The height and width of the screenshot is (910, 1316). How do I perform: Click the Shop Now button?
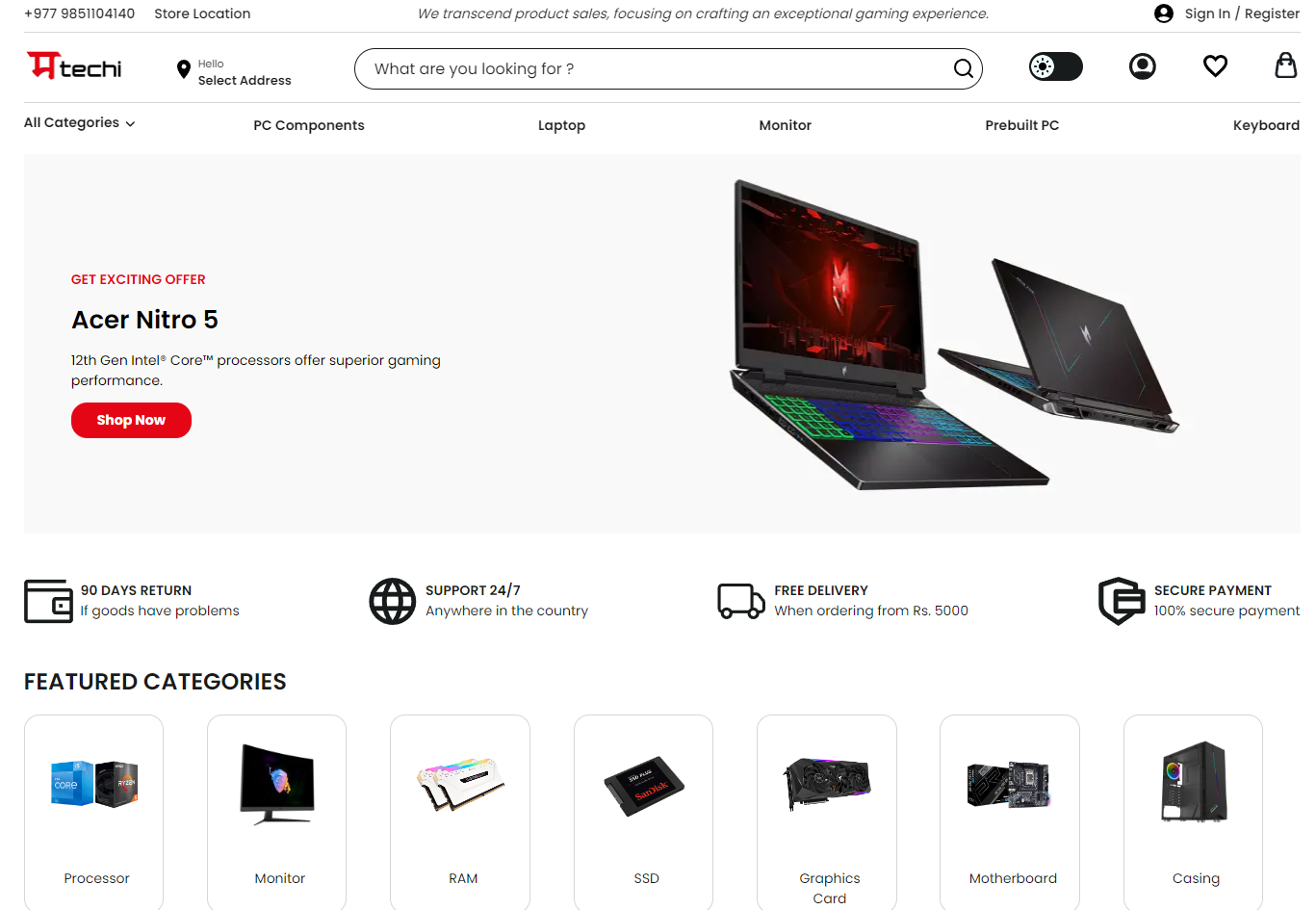click(x=131, y=420)
